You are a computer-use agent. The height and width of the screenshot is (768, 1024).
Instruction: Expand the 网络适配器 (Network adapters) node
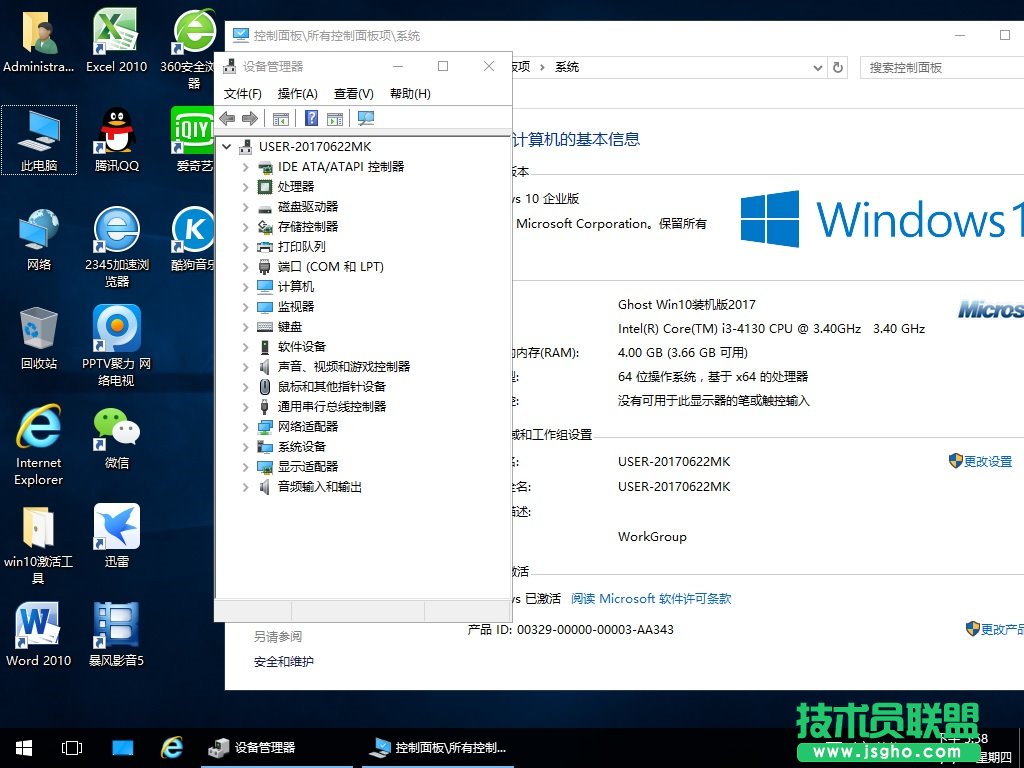pyautogui.click(x=245, y=427)
